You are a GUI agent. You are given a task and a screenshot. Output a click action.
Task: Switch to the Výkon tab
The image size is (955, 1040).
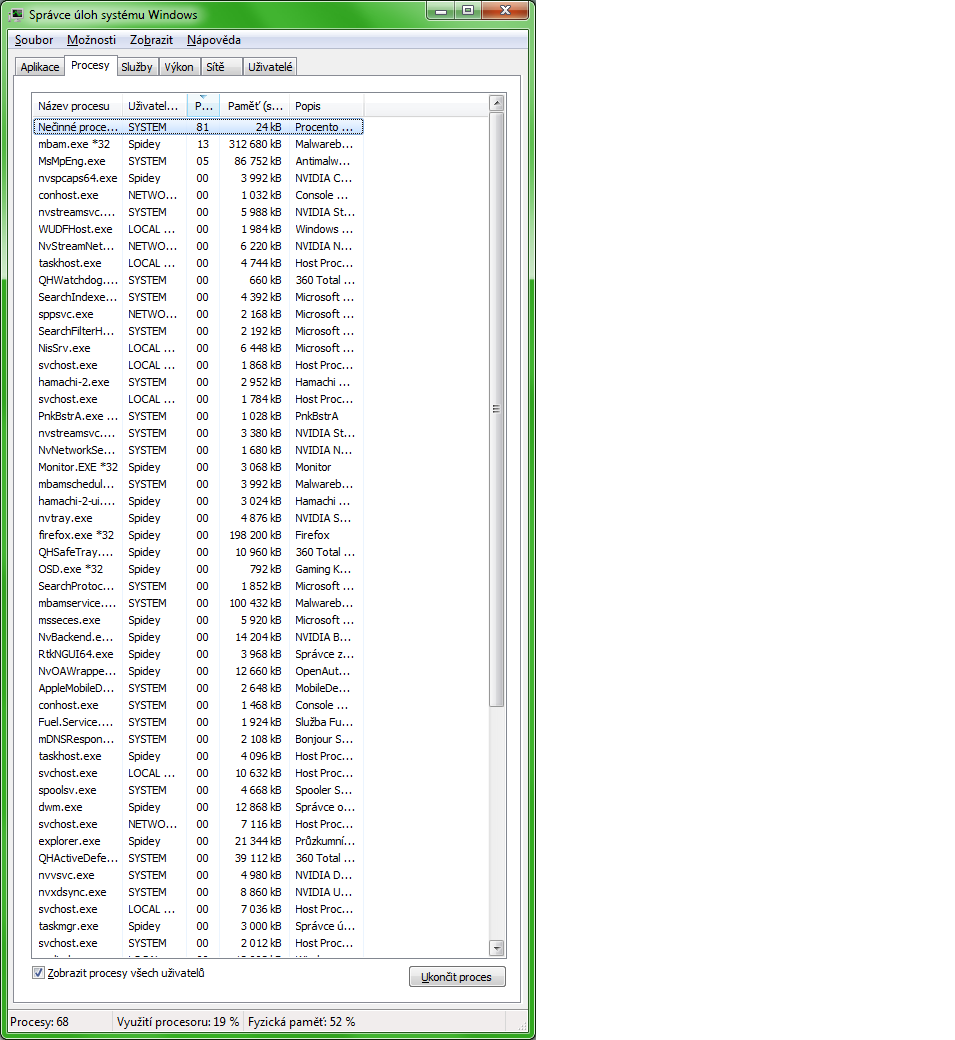point(179,67)
